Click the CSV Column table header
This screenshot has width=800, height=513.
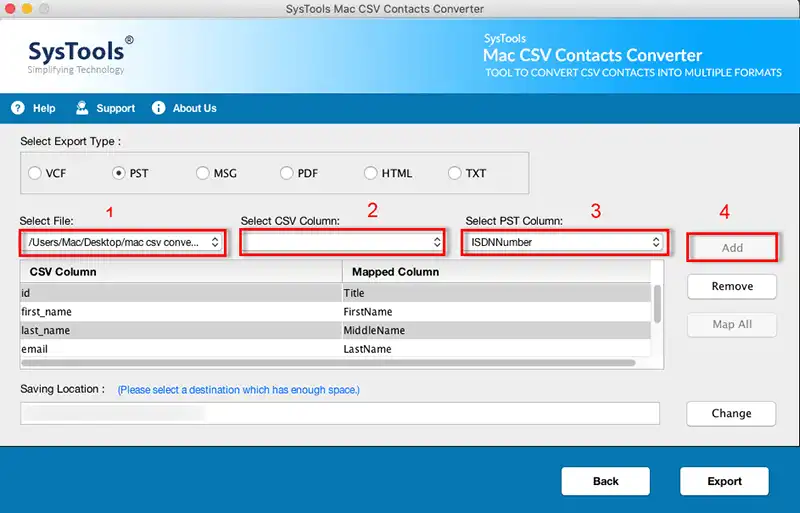pos(181,272)
